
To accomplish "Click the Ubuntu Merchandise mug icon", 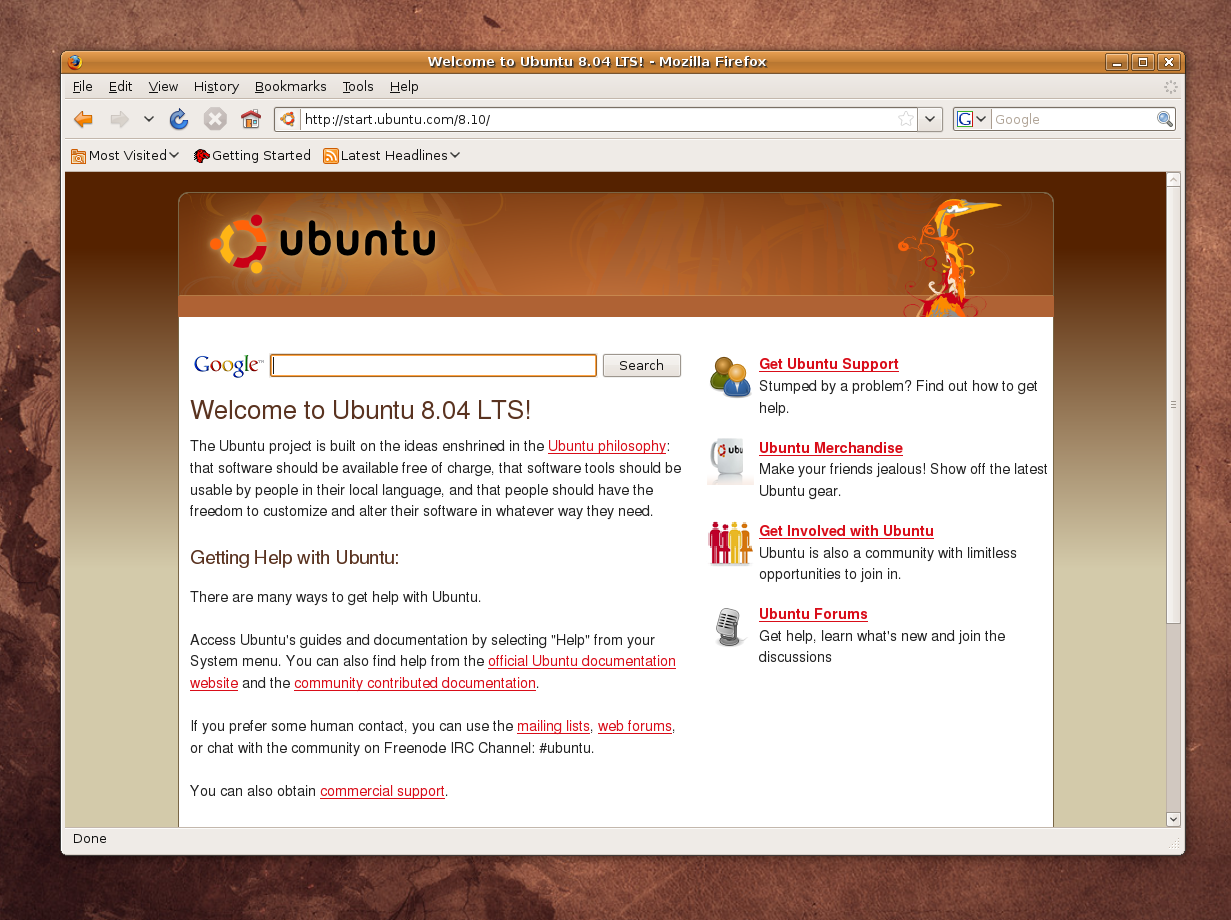I will click(x=730, y=461).
